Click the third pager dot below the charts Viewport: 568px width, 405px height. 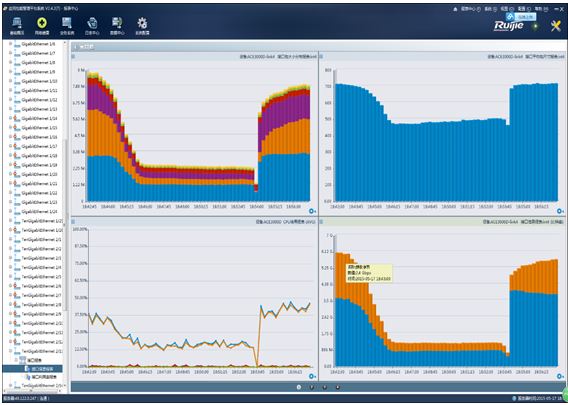[325, 387]
